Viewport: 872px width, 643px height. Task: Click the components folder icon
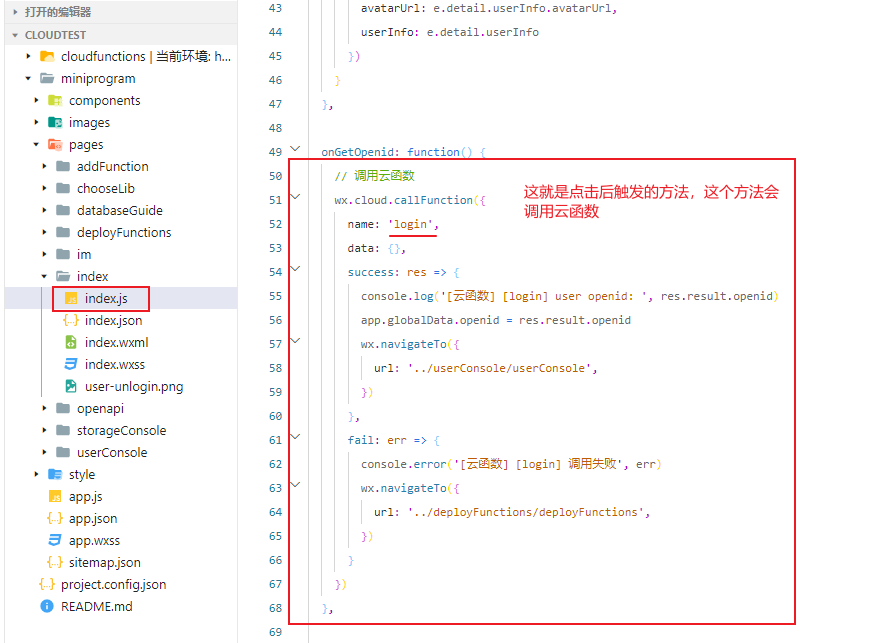pyautogui.click(x=55, y=101)
